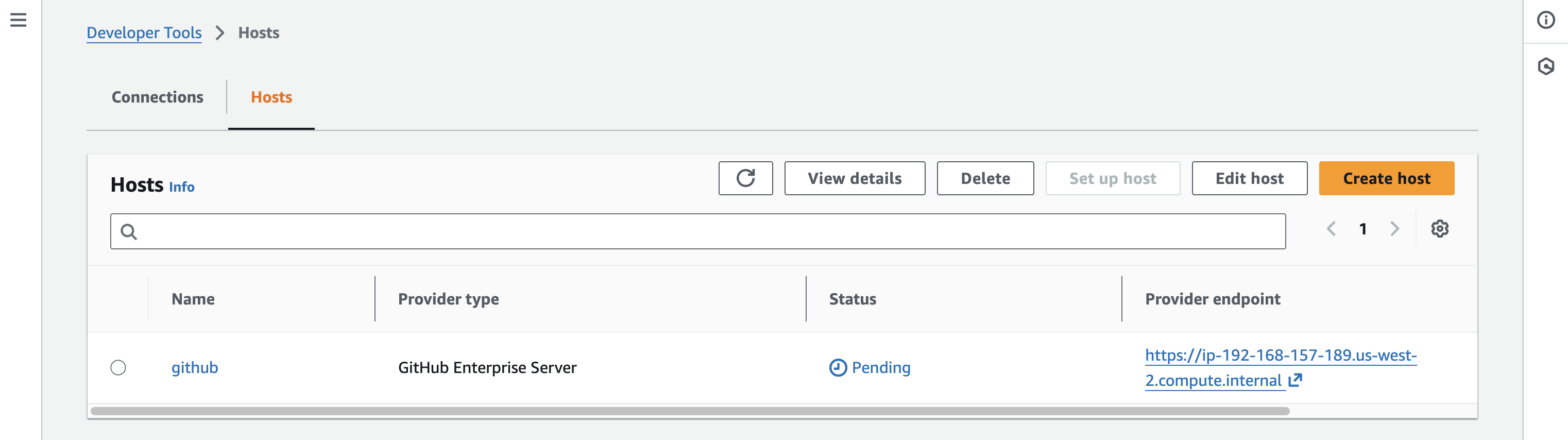Click the Edit host button
The height and width of the screenshot is (440, 1568).
click(x=1249, y=178)
